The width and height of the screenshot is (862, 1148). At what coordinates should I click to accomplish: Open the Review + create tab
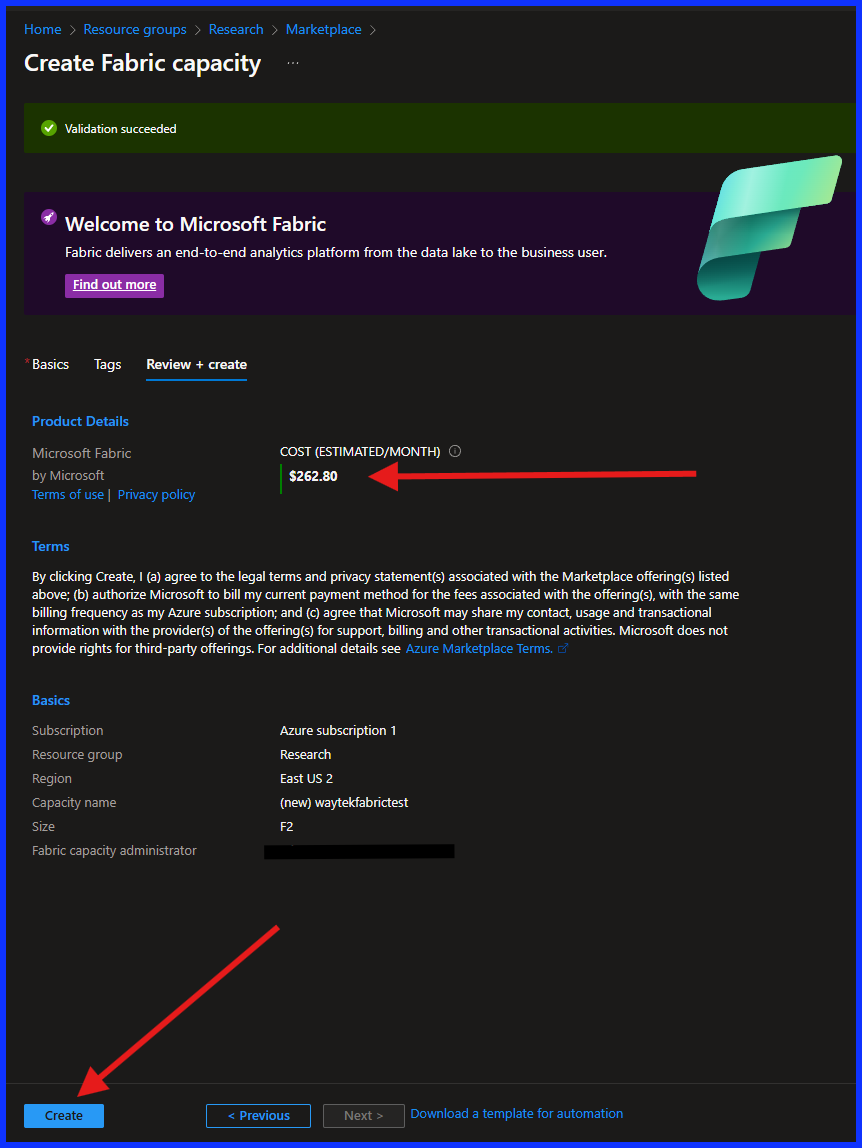click(x=196, y=364)
